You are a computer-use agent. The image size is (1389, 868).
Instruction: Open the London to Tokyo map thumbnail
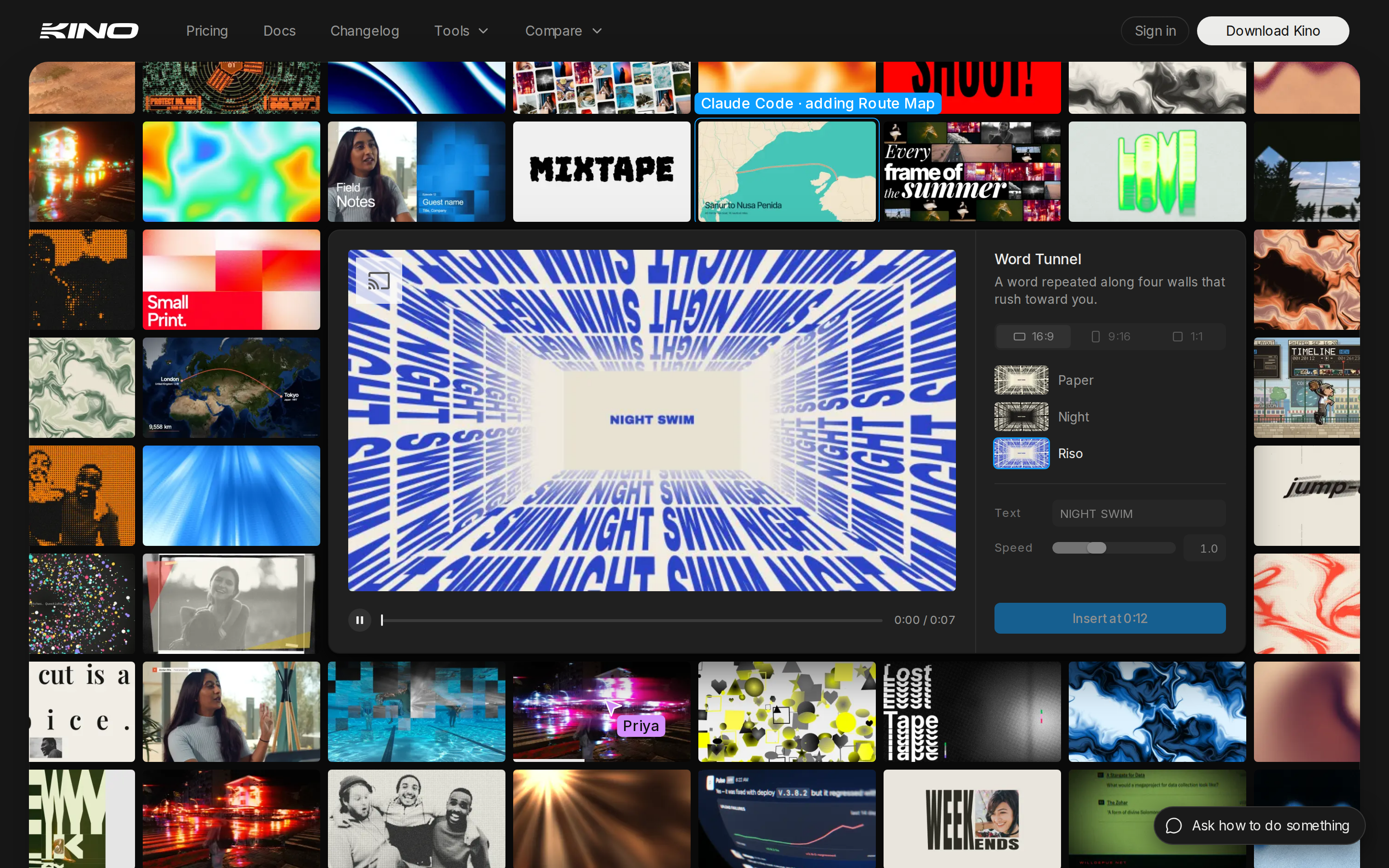tap(231, 388)
